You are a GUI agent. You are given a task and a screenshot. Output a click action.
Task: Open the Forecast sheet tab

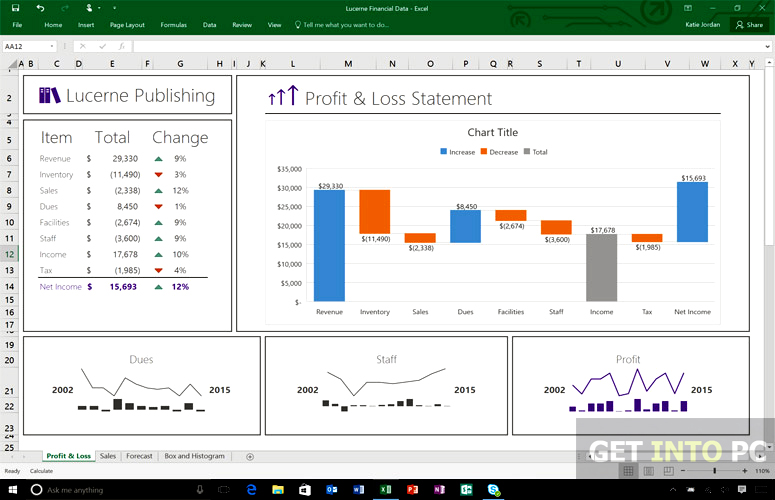coord(139,456)
